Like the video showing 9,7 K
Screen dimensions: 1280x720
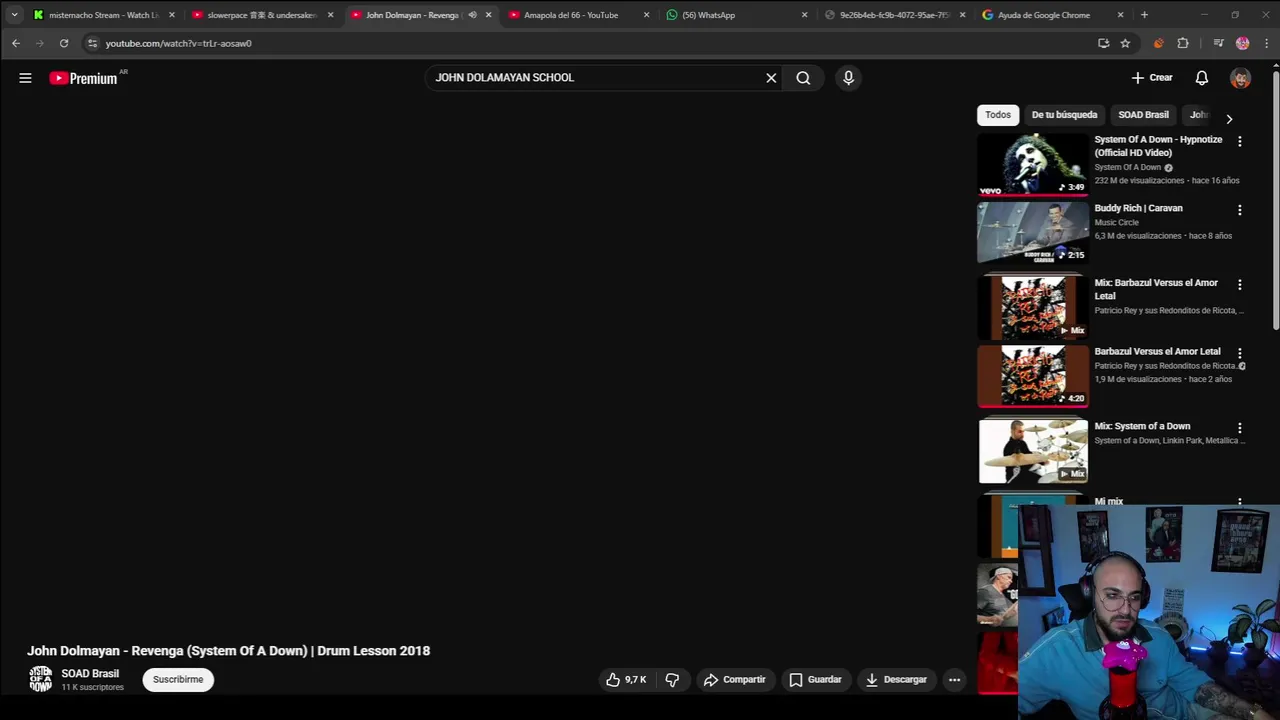tap(626, 680)
